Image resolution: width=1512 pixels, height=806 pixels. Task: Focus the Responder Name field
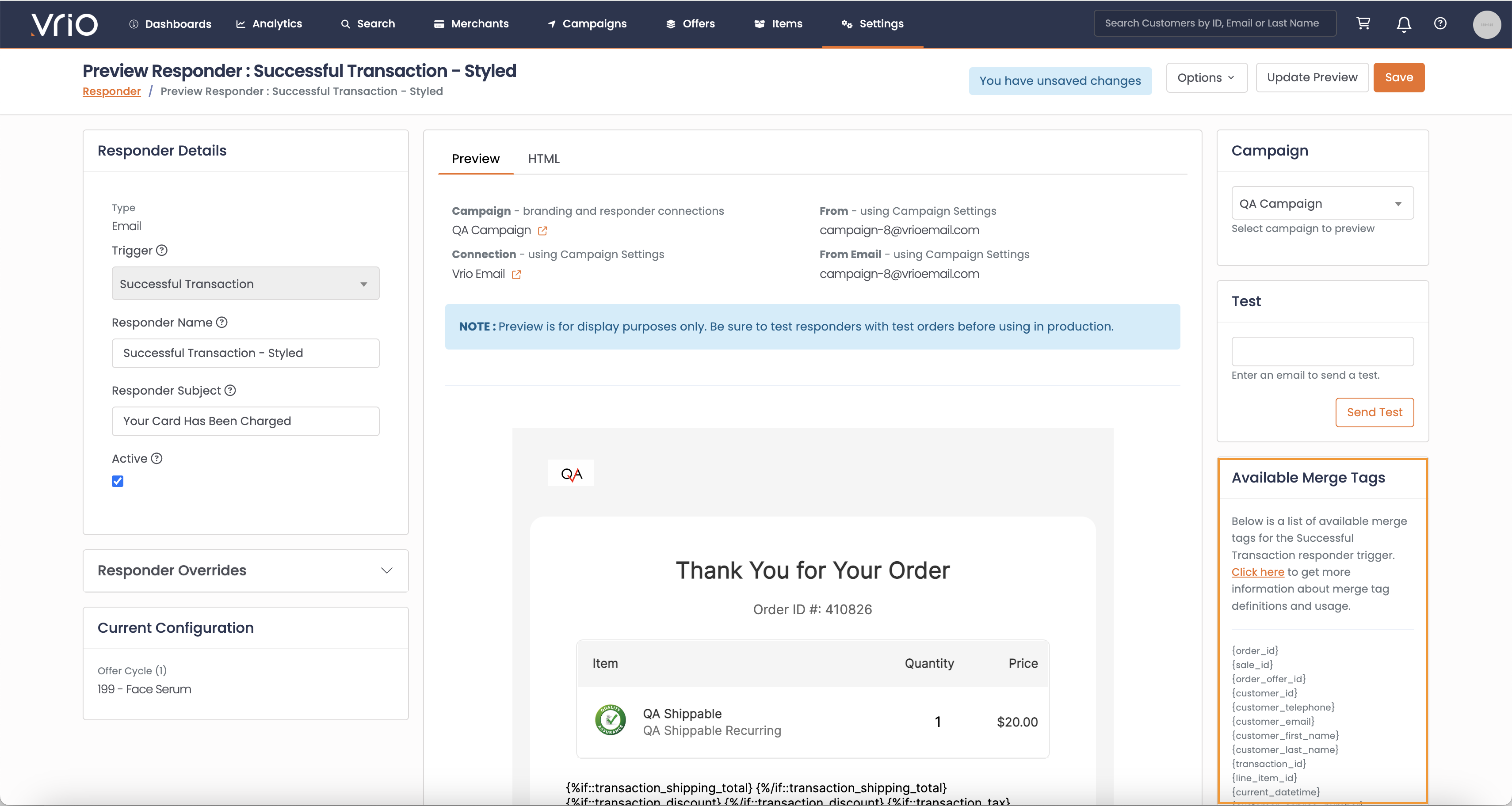[245, 353]
